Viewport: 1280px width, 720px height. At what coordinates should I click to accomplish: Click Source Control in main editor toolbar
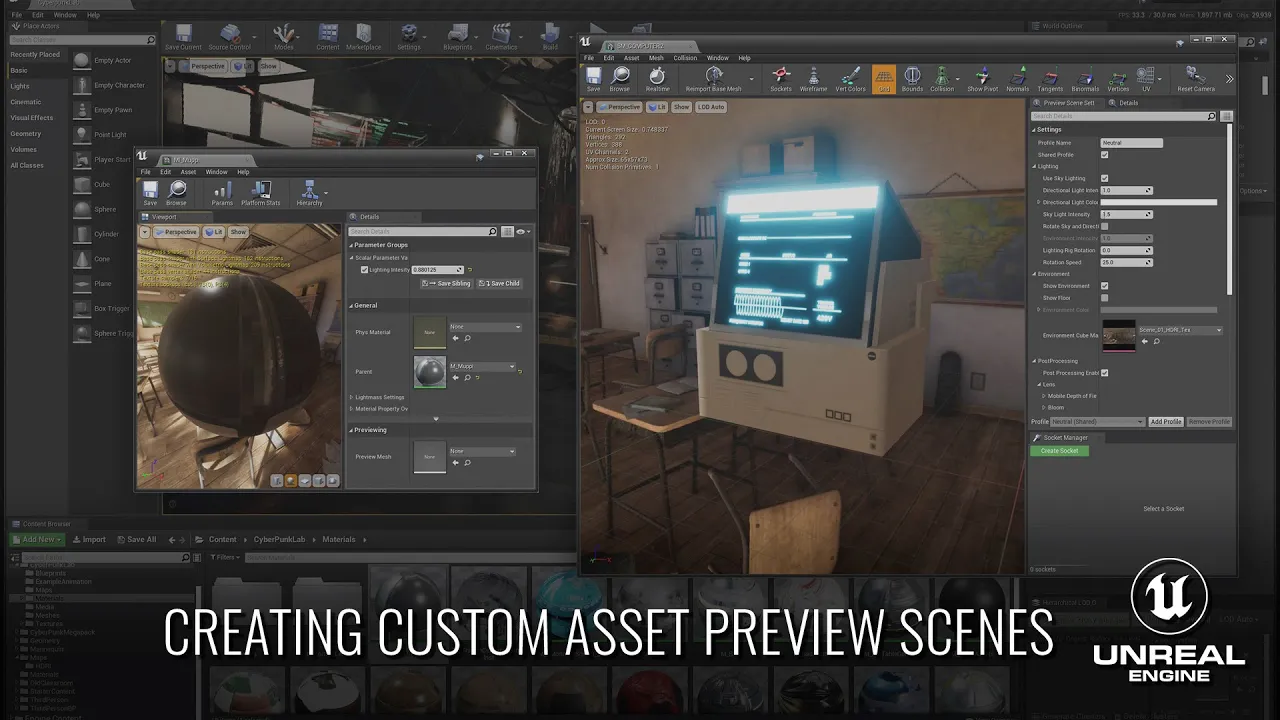(x=229, y=38)
